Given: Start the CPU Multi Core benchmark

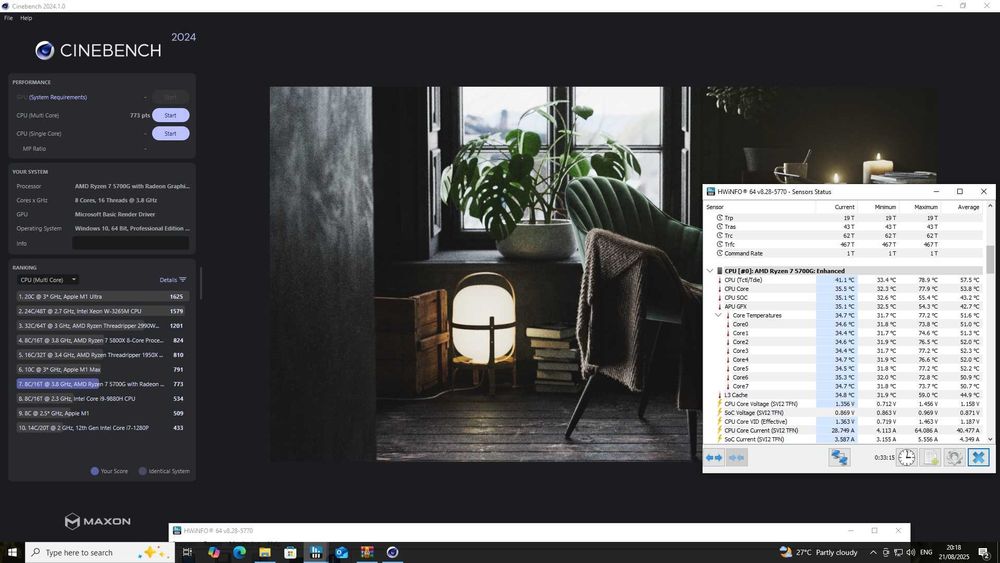Looking at the screenshot, I should tap(170, 115).
